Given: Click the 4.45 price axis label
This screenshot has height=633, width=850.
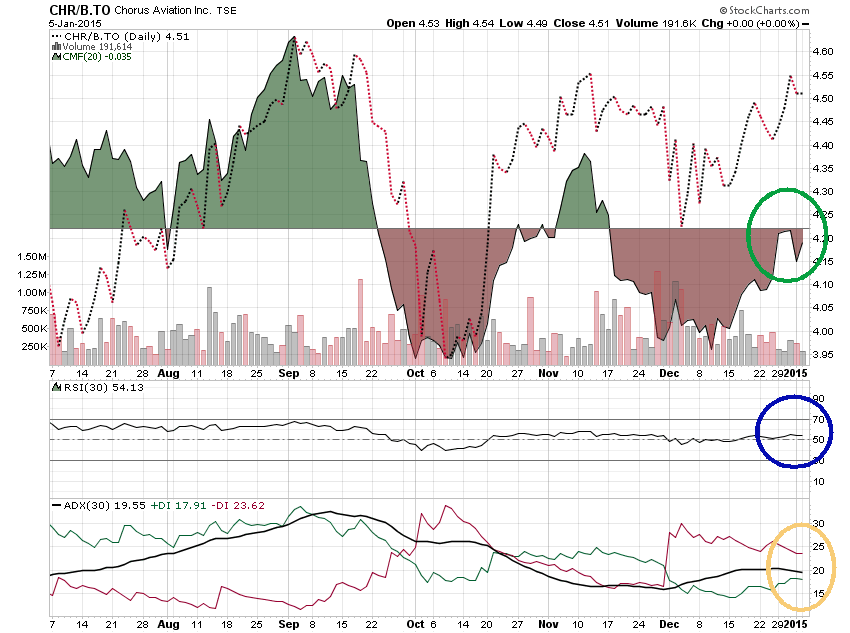Looking at the screenshot, I should [822, 121].
